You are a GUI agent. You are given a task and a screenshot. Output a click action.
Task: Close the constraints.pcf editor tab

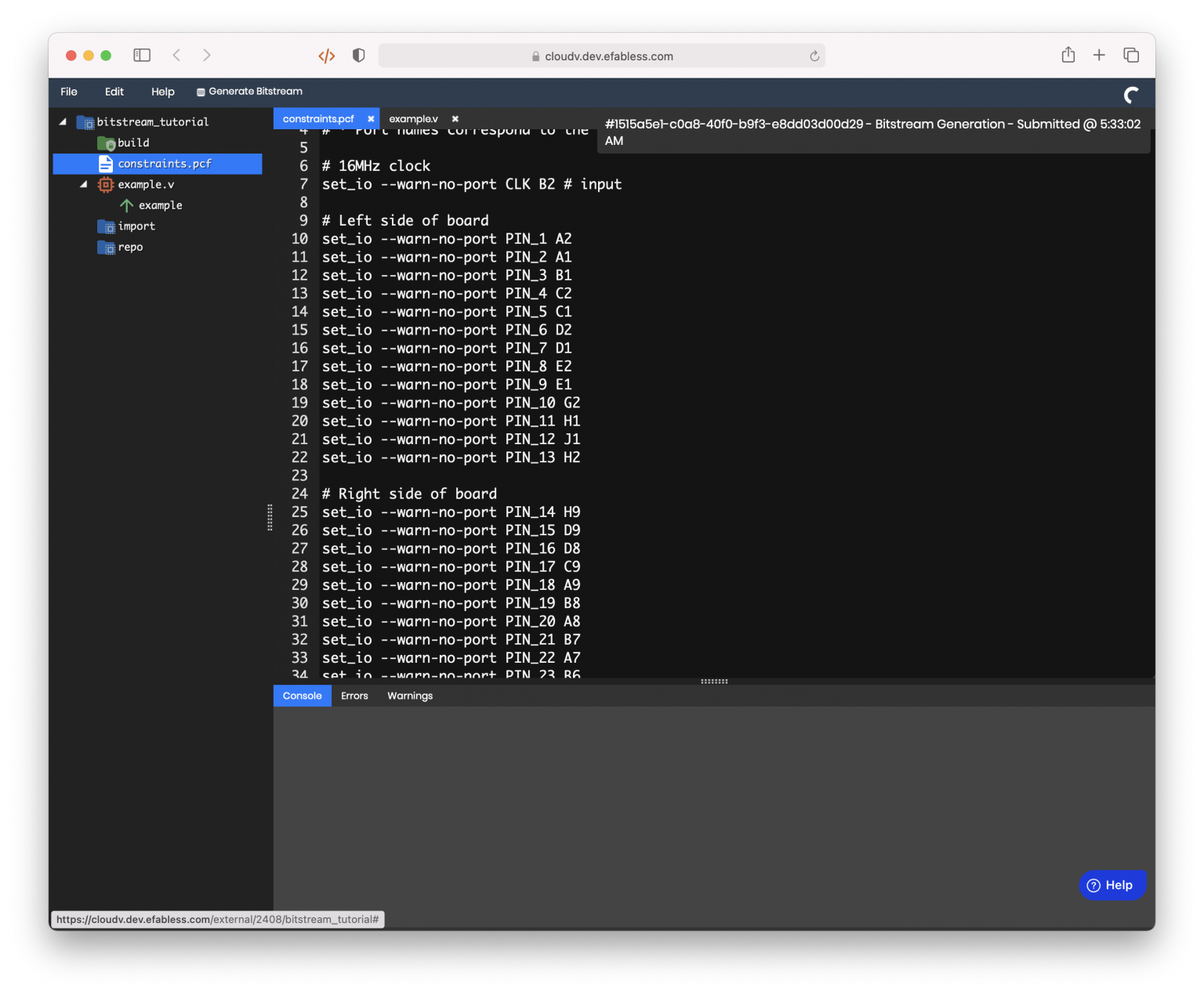[371, 119]
